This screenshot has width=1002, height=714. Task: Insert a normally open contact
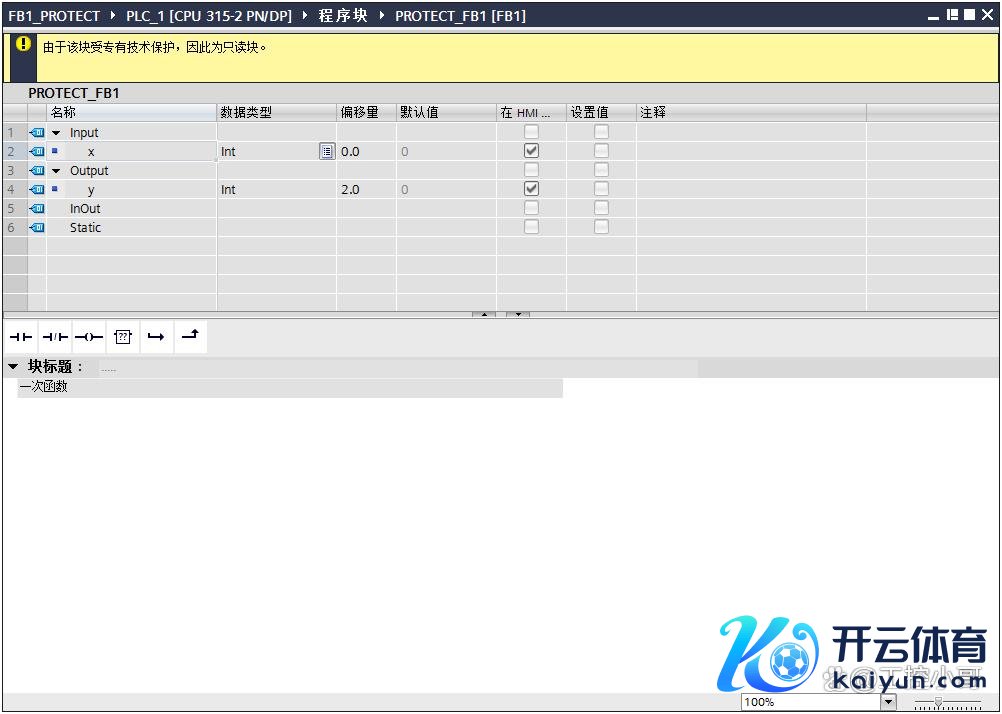[21, 338]
